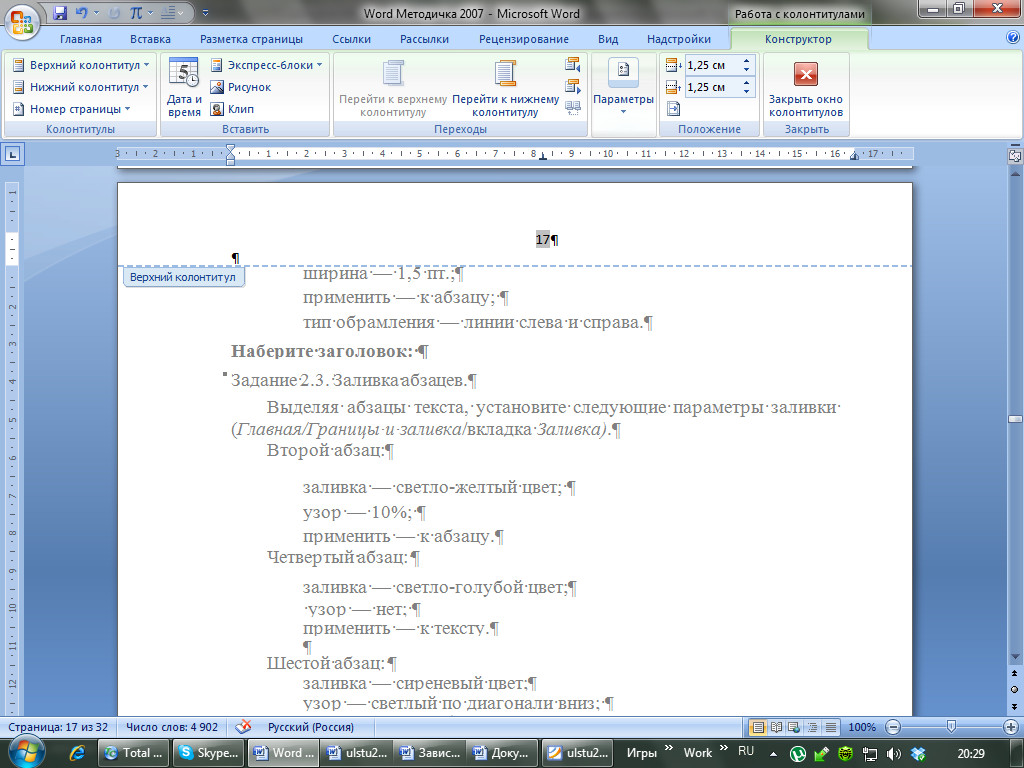Click zoom out minus button

tap(893, 727)
